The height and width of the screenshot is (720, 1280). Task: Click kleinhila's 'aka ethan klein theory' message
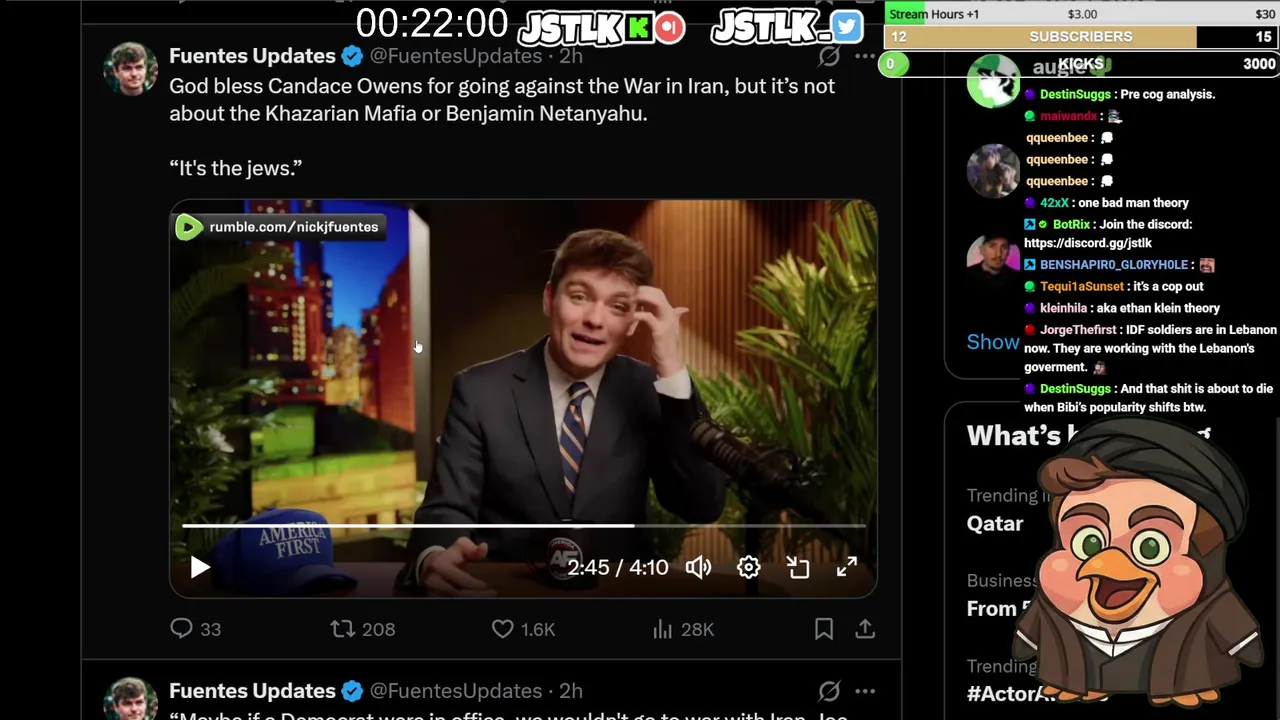1122,308
